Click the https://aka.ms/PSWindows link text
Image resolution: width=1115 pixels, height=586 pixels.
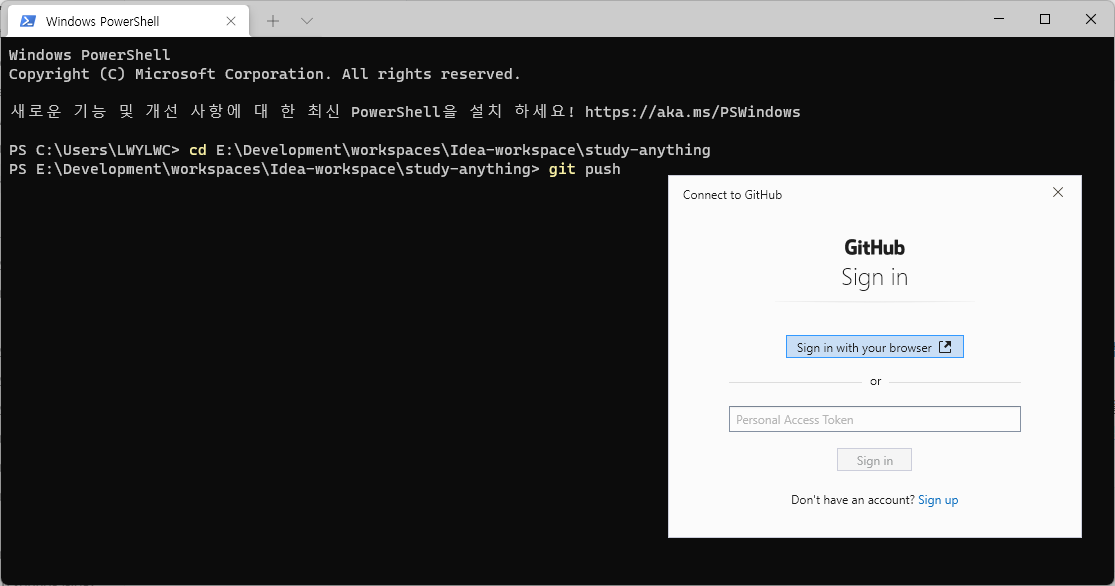click(693, 112)
